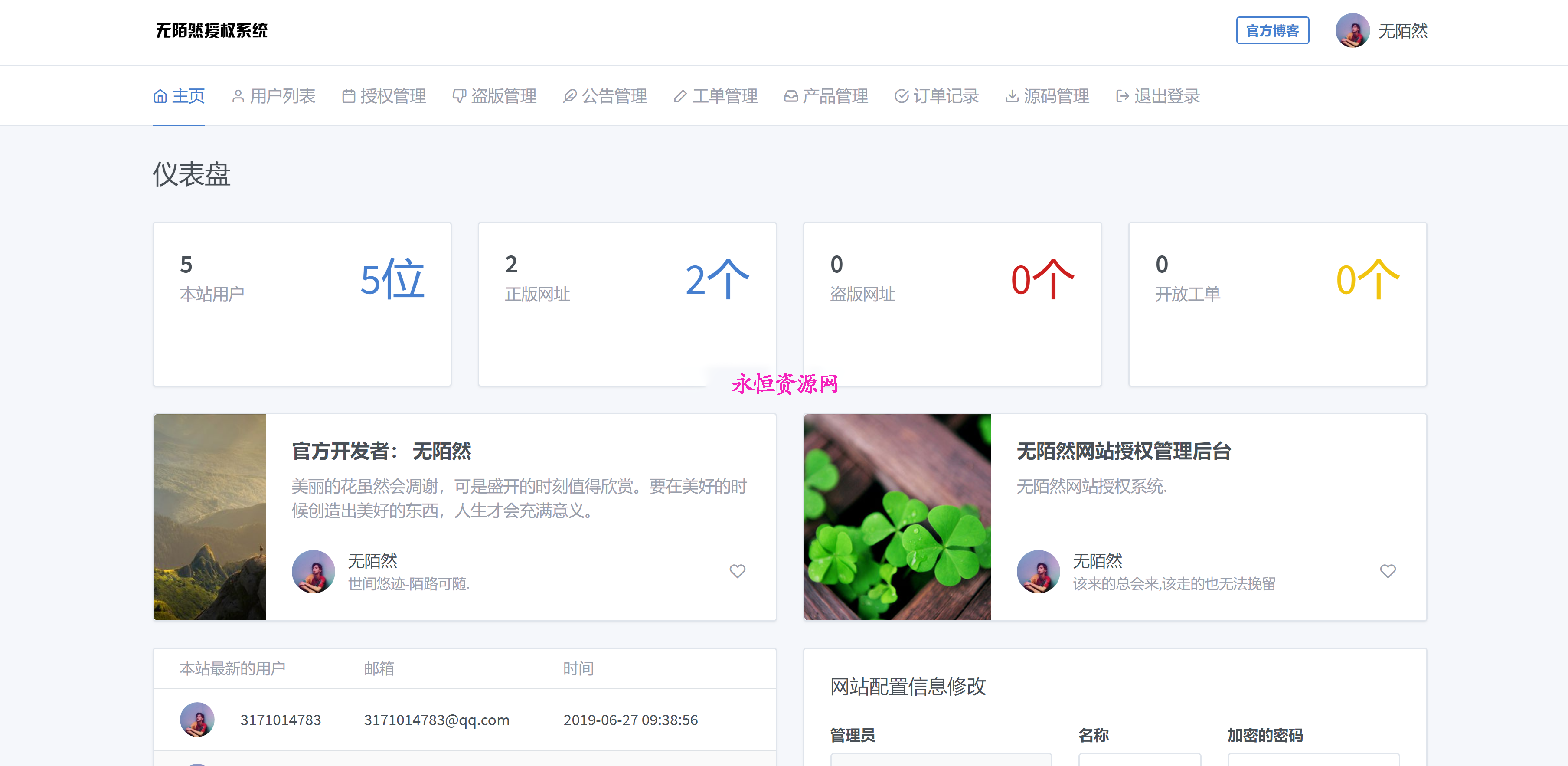Open the 无陌然 profile avatar in header

point(1352,30)
